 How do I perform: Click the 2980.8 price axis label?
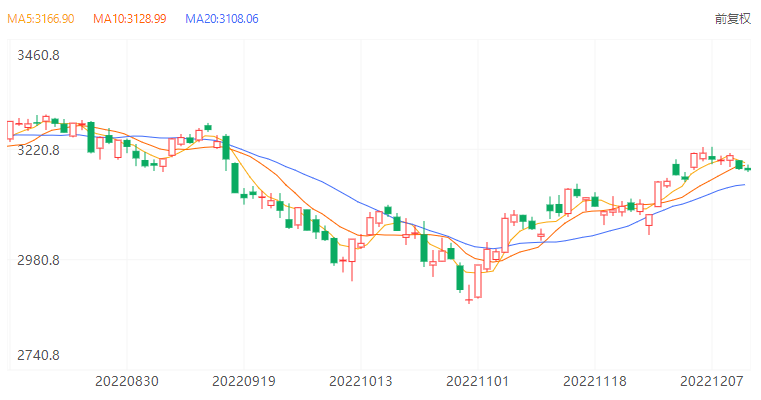click(x=39, y=260)
